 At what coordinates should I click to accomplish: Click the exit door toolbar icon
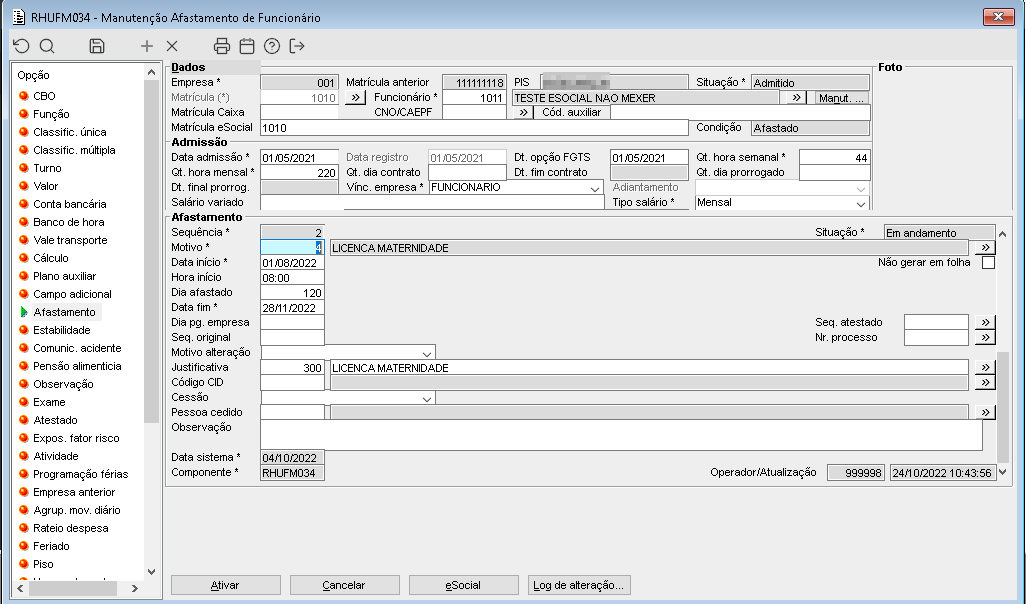coord(297,46)
